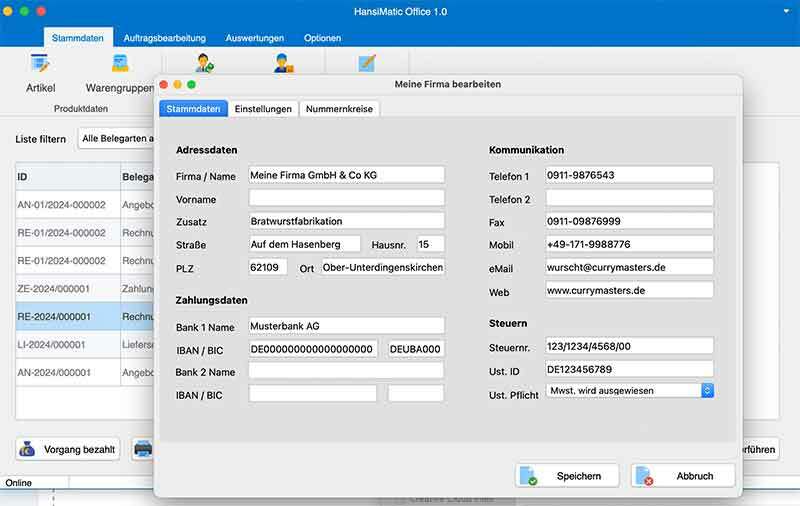Open Warengruppen from the toolbar
This screenshot has height=506, width=800.
(120, 65)
